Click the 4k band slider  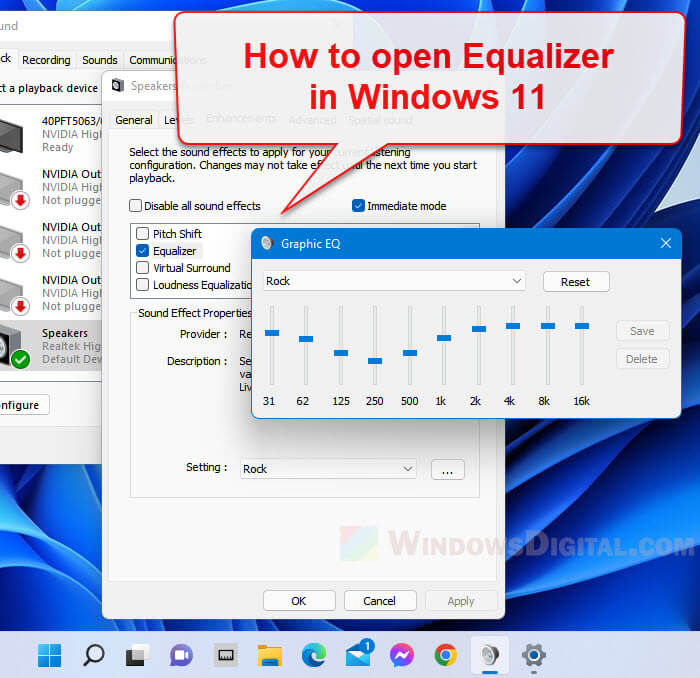[513, 326]
